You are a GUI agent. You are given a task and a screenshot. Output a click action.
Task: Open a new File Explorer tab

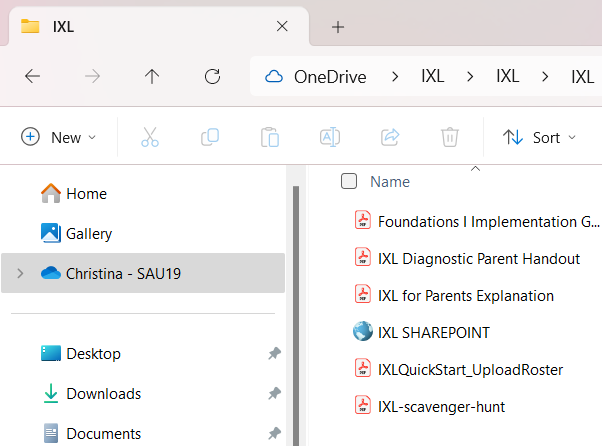pyautogui.click(x=338, y=27)
